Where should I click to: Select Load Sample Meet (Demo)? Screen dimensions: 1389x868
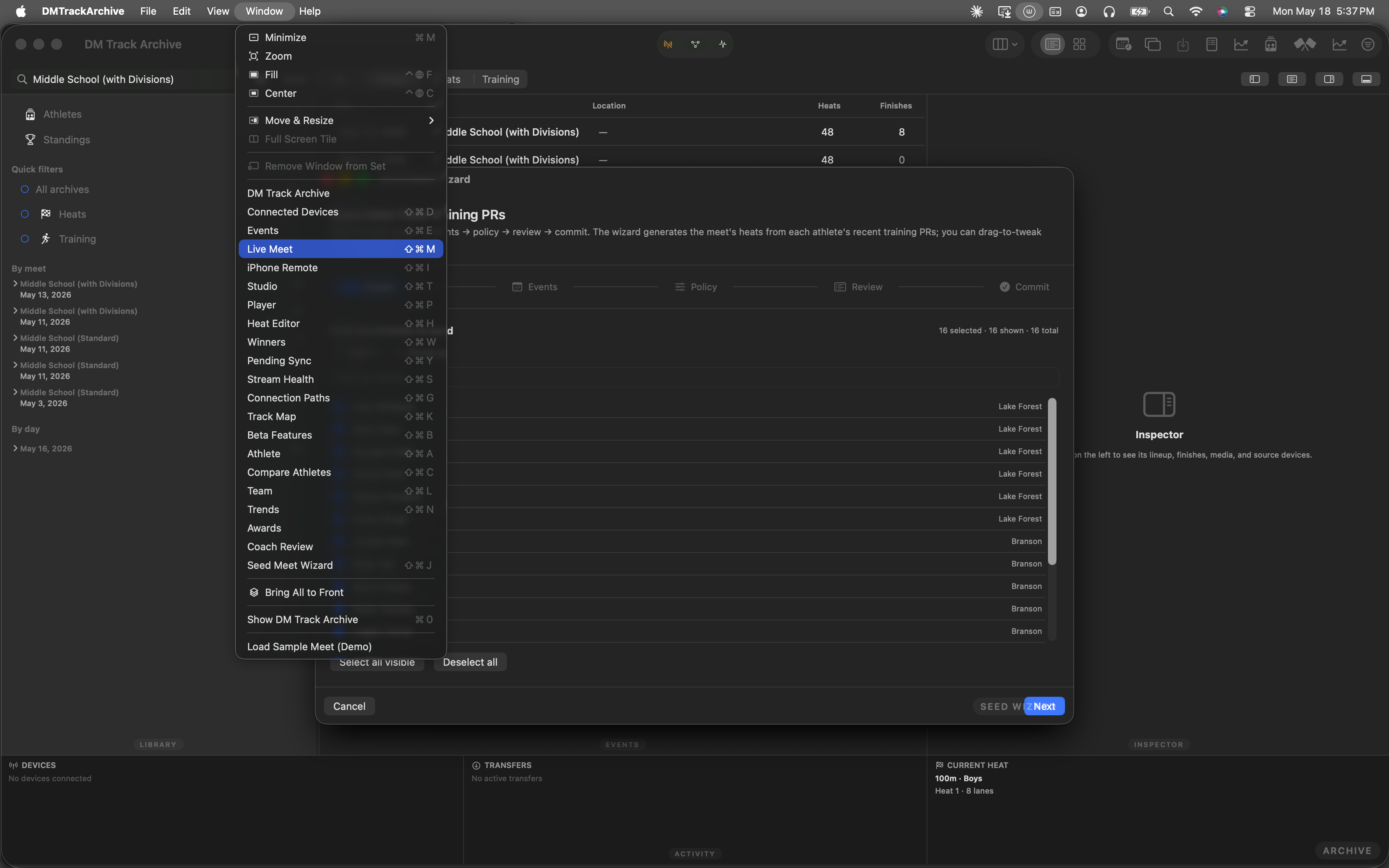click(341, 647)
